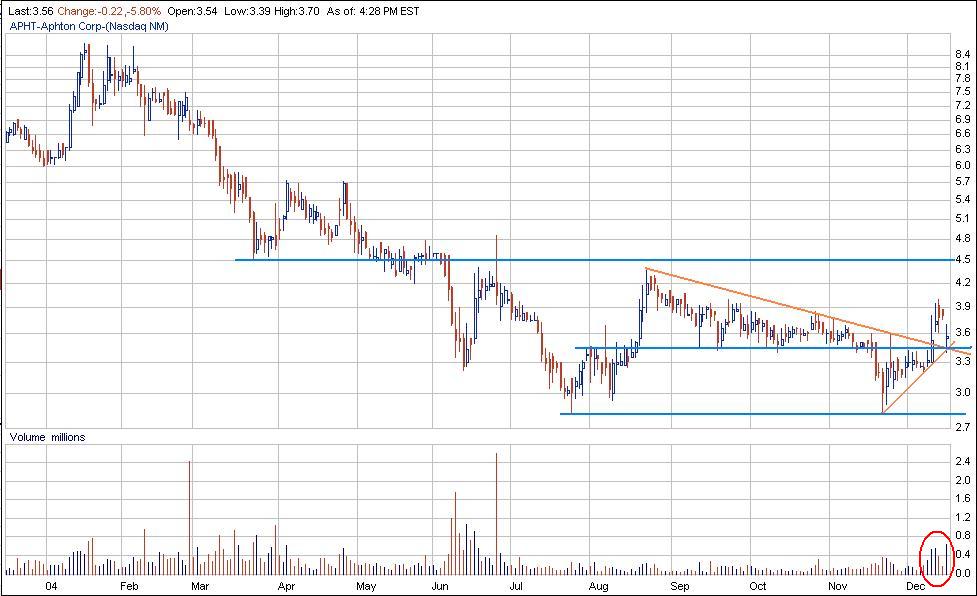977x596 pixels.
Task: Click the 'Nov' month label
Action: tap(838, 586)
